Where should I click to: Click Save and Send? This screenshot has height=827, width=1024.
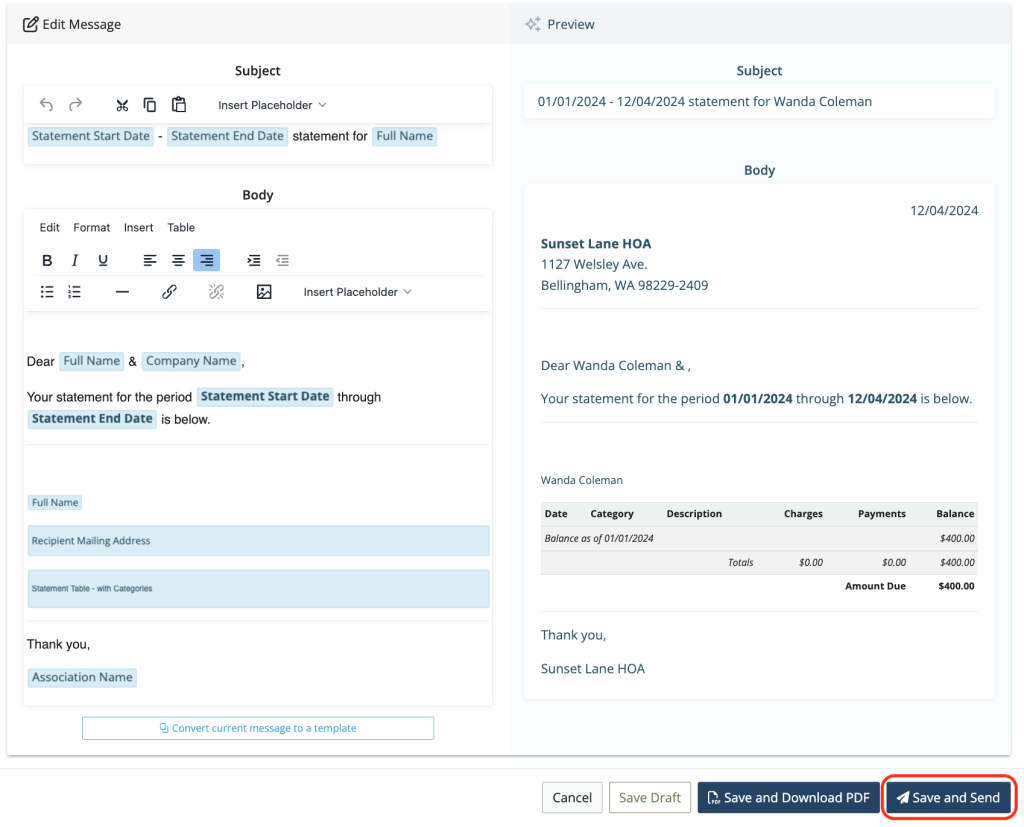pos(949,797)
